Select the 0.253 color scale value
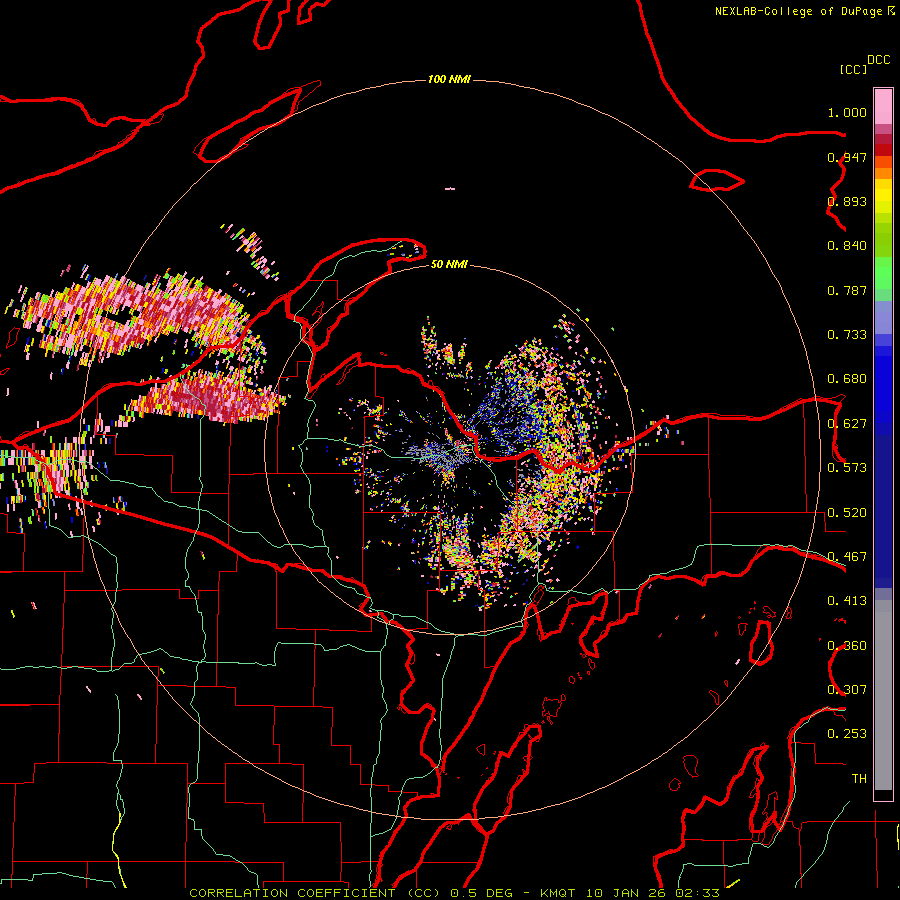900x900 pixels. tap(847, 734)
